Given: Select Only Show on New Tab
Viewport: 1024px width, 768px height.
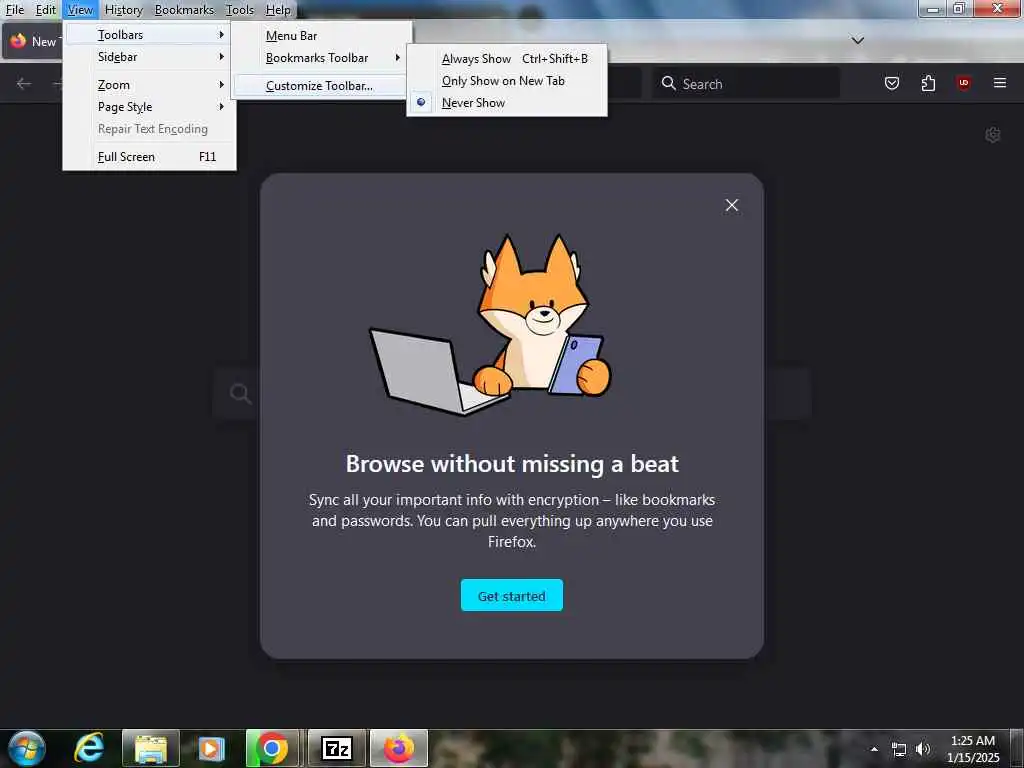Looking at the screenshot, I should coord(507,81).
